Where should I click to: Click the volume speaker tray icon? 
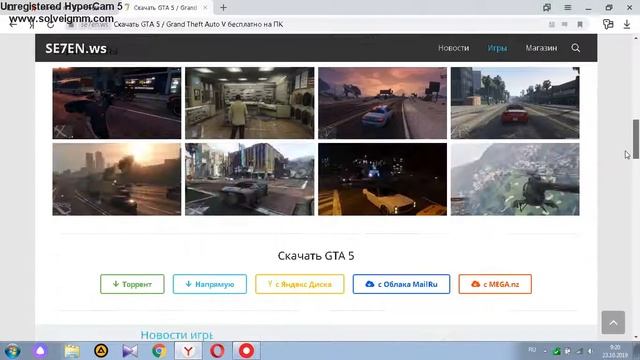pos(590,351)
